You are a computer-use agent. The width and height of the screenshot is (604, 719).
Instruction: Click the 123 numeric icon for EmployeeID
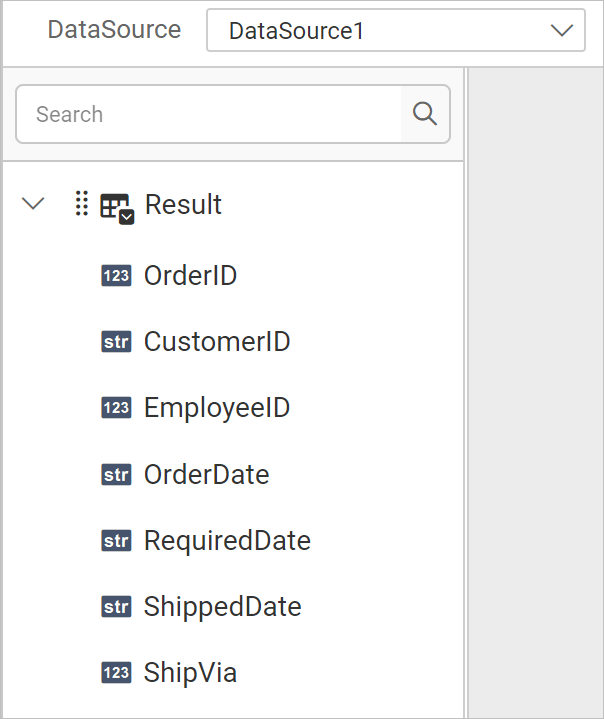(116, 408)
